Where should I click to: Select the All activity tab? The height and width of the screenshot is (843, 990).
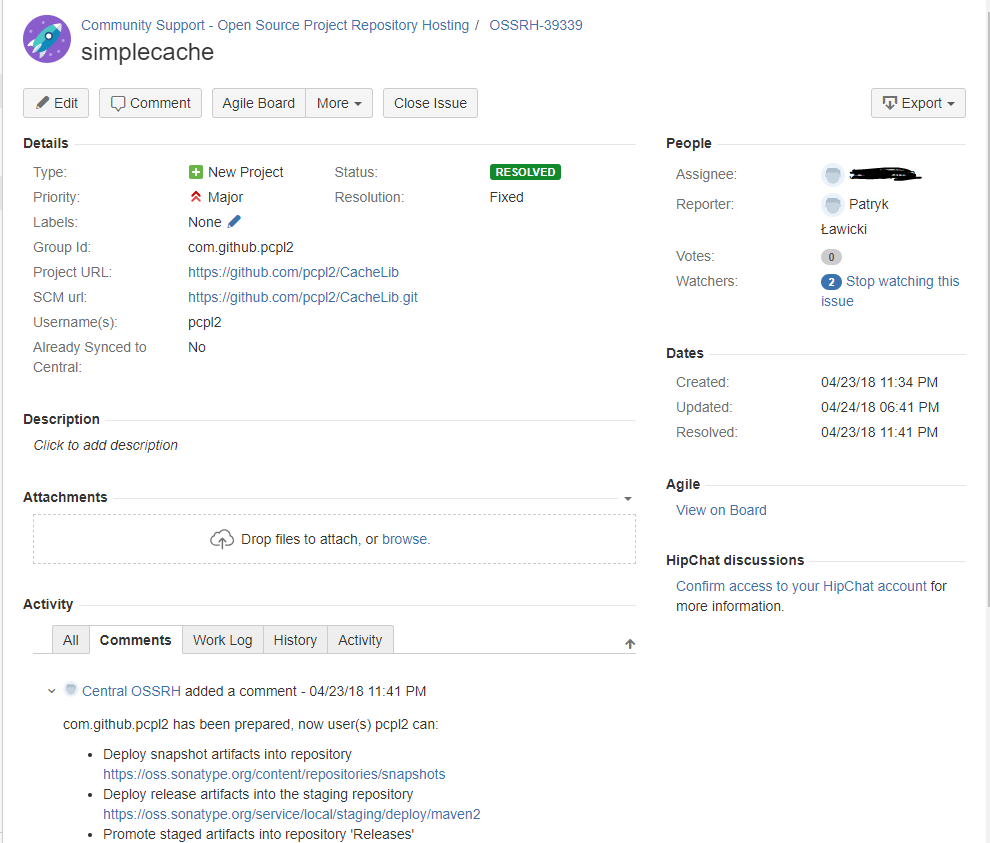[71, 640]
